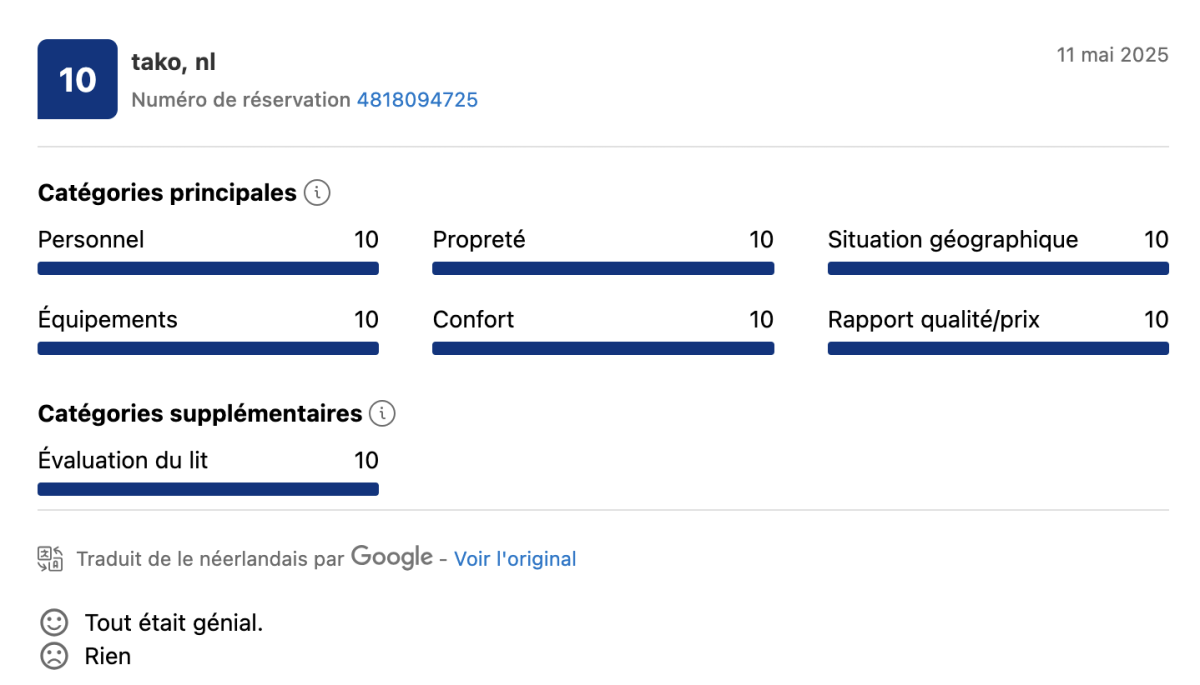The image size is (1200, 685).
Task: Click the sad face negative icon
Action: coord(53,656)
